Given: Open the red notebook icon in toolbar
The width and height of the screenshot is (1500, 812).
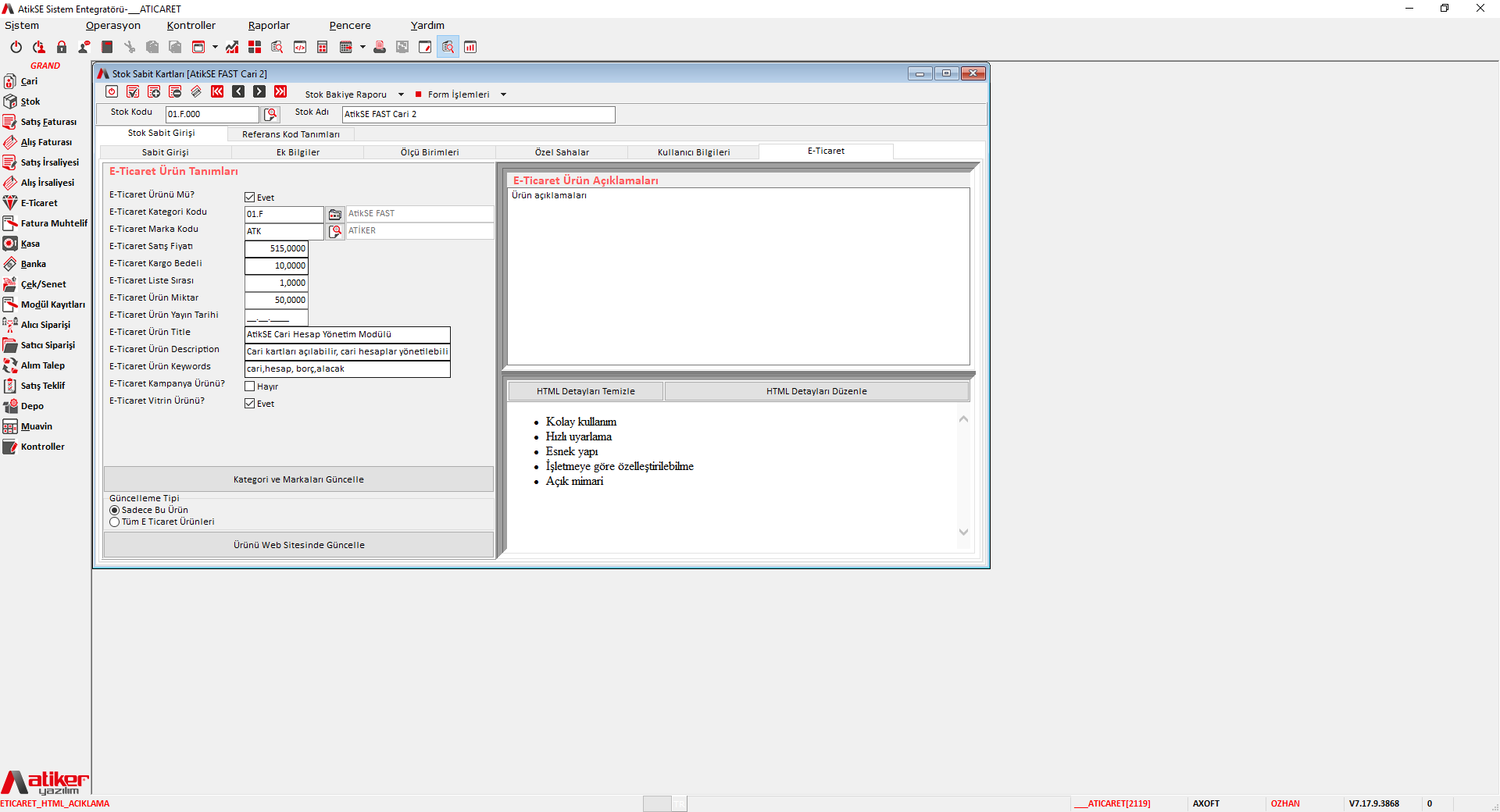Looking at the screenshot, I should 107,47.
